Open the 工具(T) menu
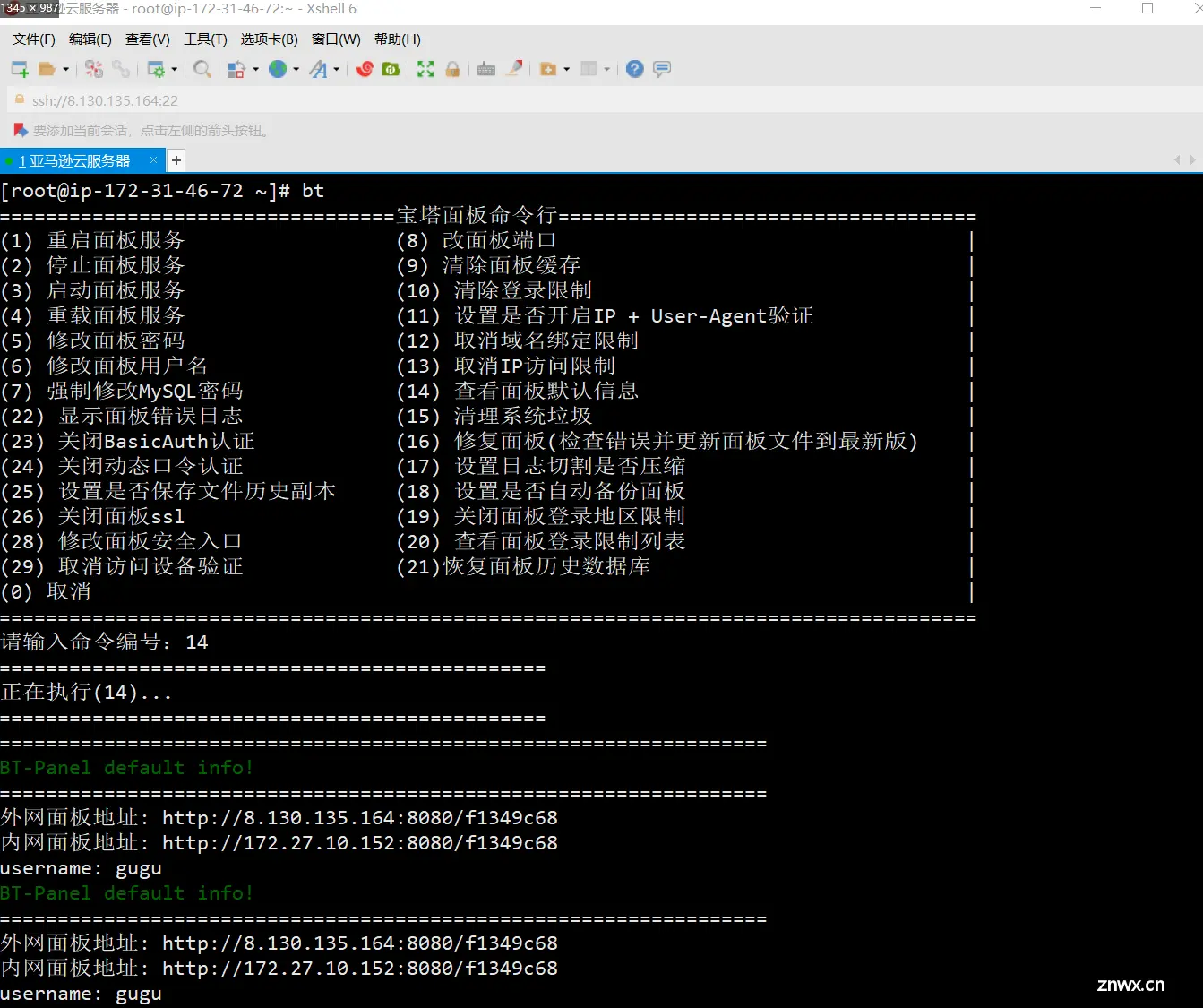 [x=205, y=39]
